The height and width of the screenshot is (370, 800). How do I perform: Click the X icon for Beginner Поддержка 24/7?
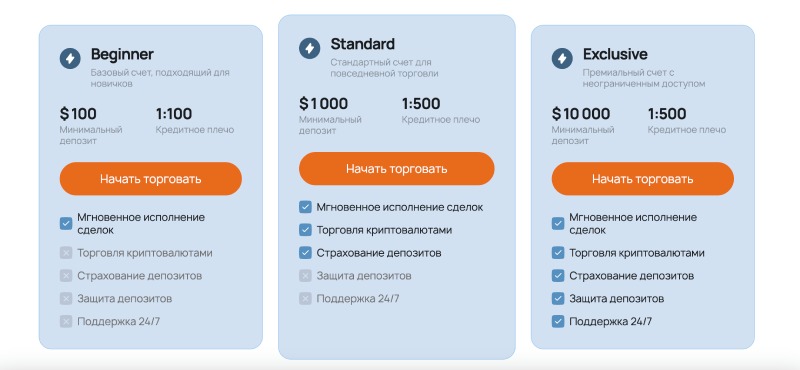66,322
